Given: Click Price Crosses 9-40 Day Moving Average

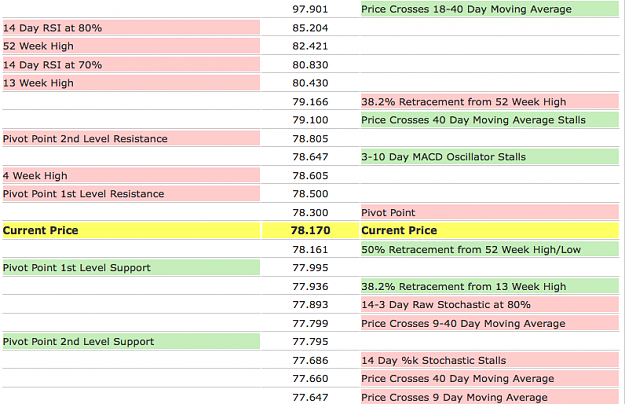Looking at the screenshot, I should [463, 324].
